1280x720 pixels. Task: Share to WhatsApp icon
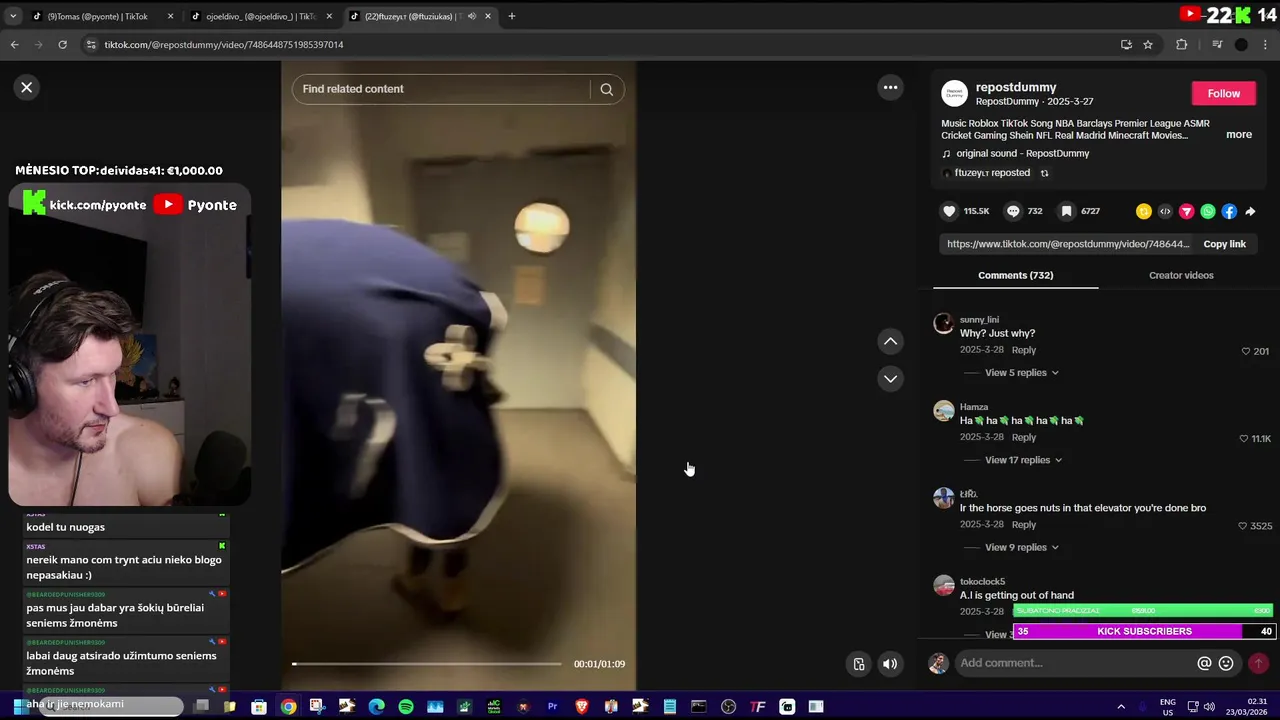[x=1208, y=211]
